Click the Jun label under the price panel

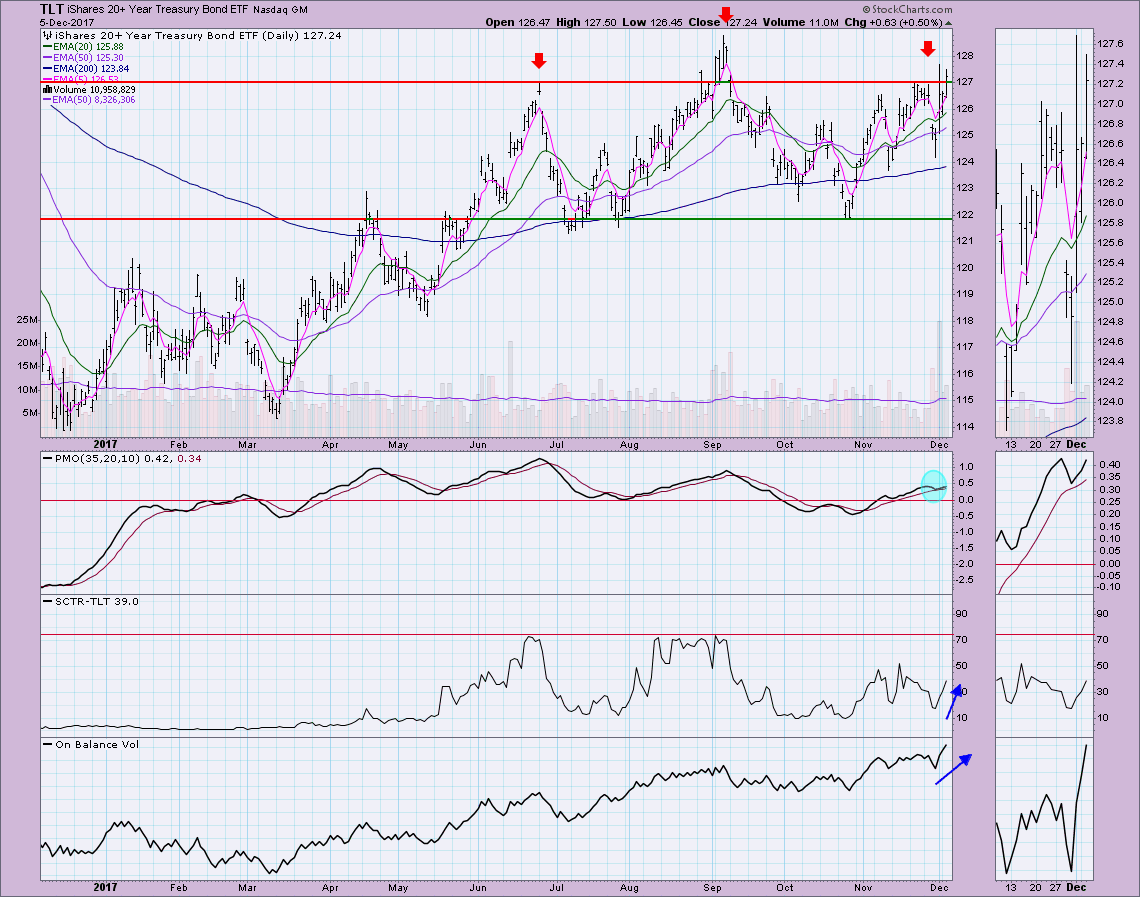pos(478,444)
